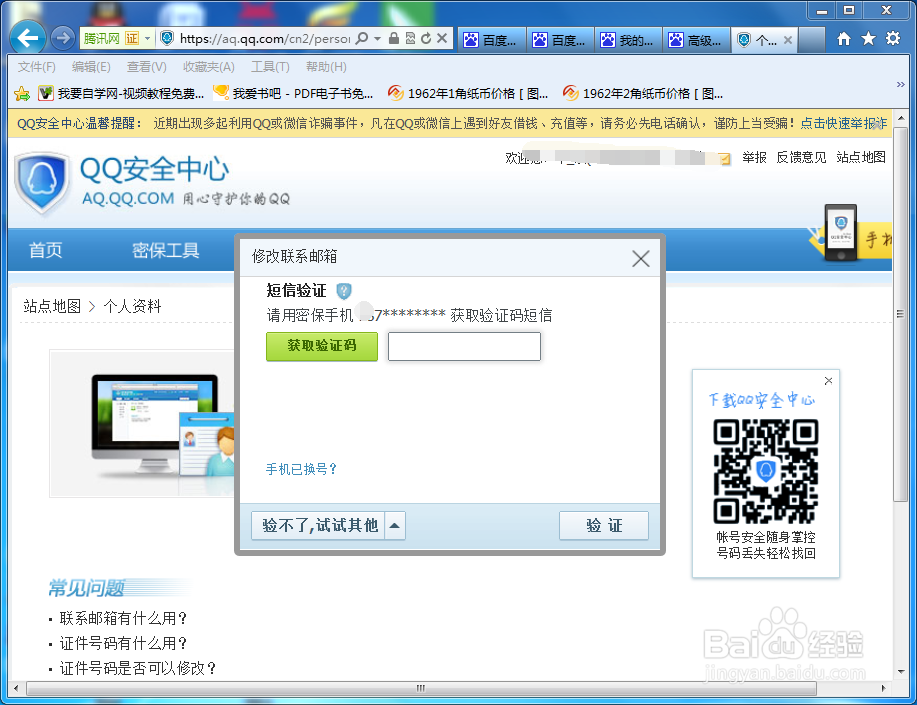This screenshot has height=705, width=917.
Task: Click the mail envelope icon beside welcome text
Action: (725, 159)
